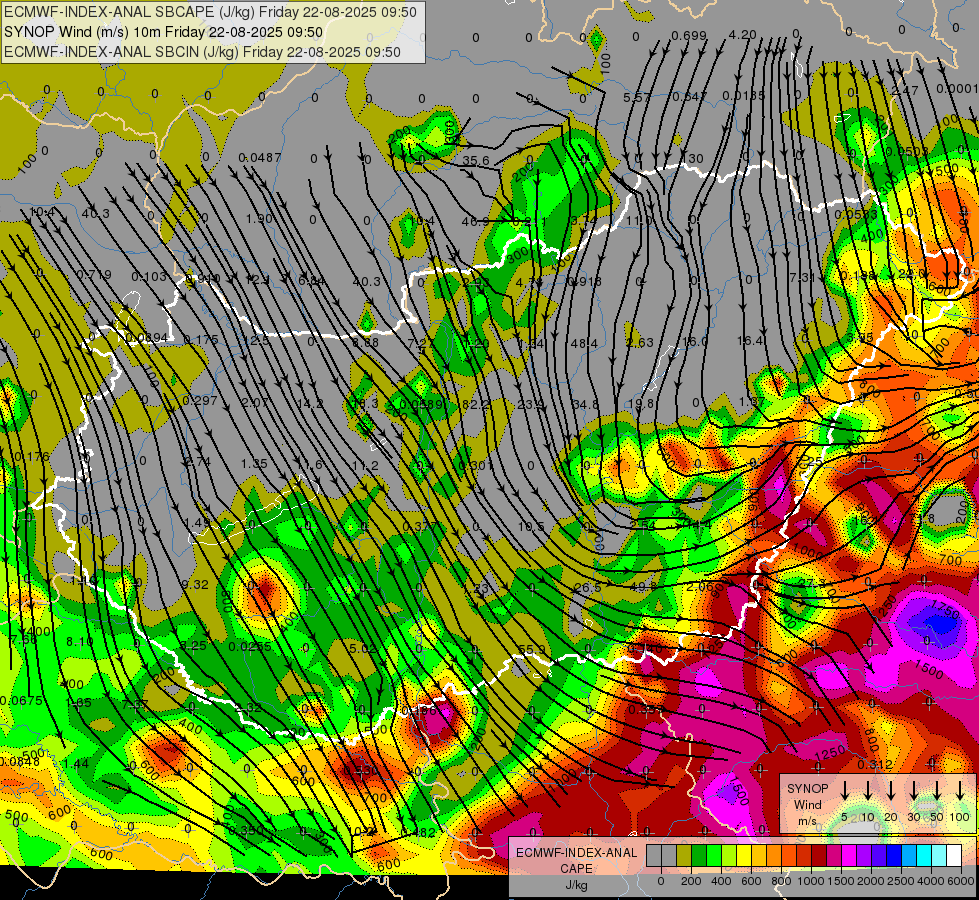Screen dimensions: 979x900
Task: Click the '1250' contour label on the map
Action: point(830,753)
